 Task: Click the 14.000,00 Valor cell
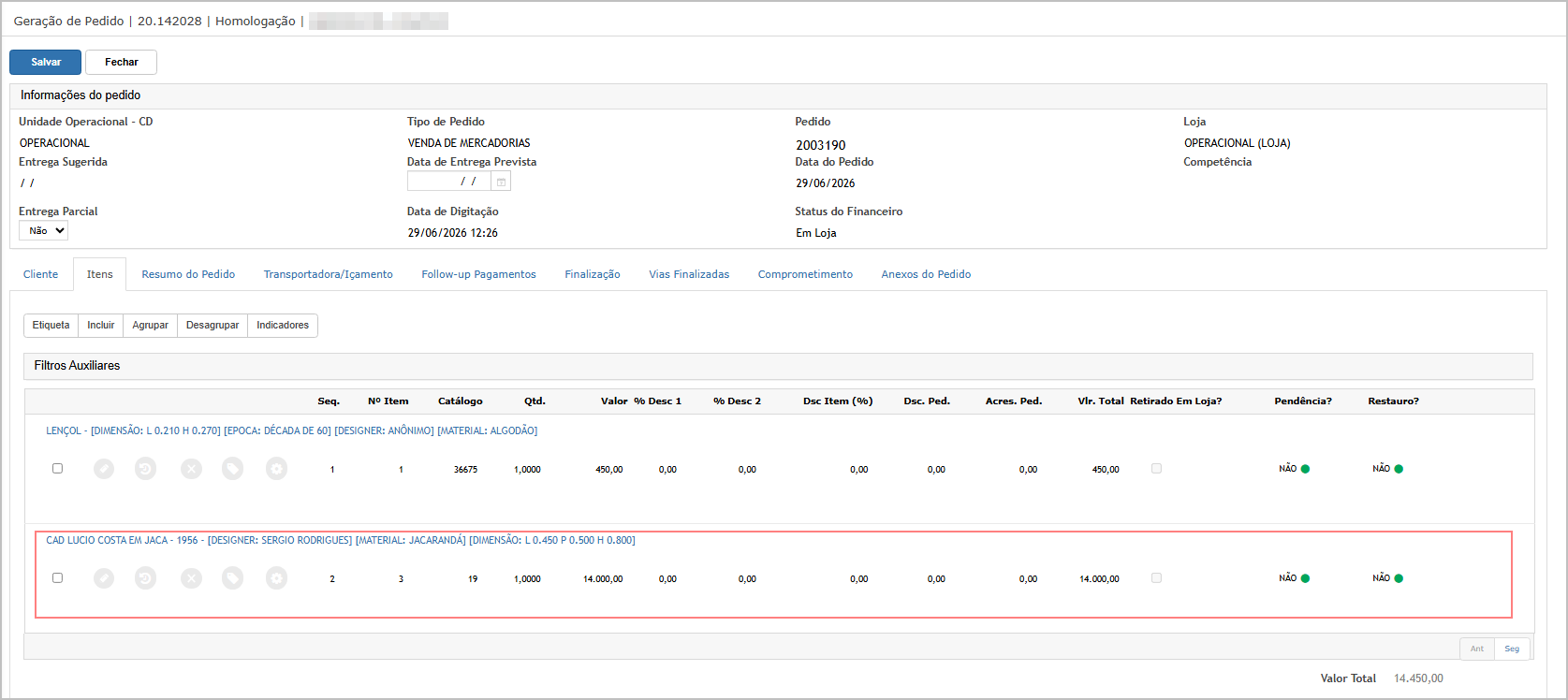(x=603, y=579)
